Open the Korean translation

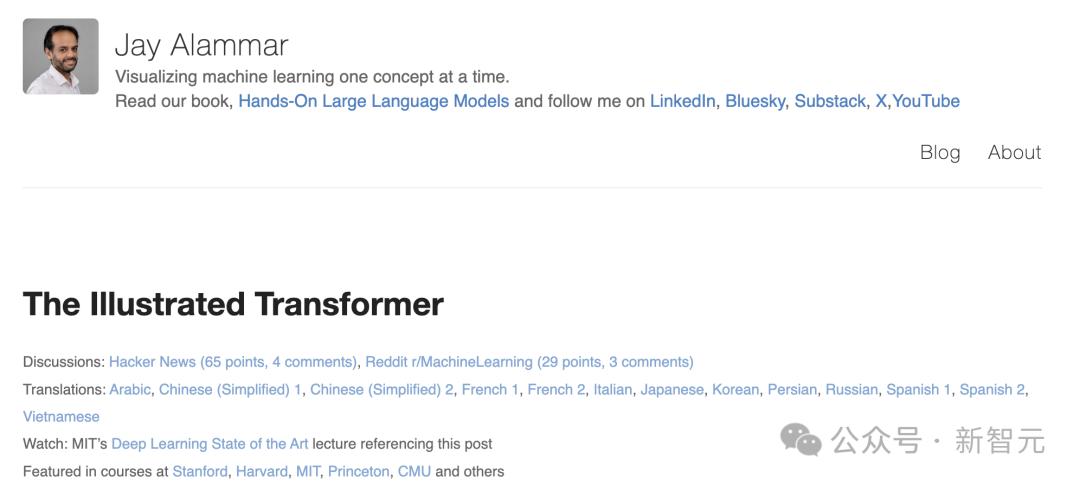pyautogui.click(x=735, y=389)
